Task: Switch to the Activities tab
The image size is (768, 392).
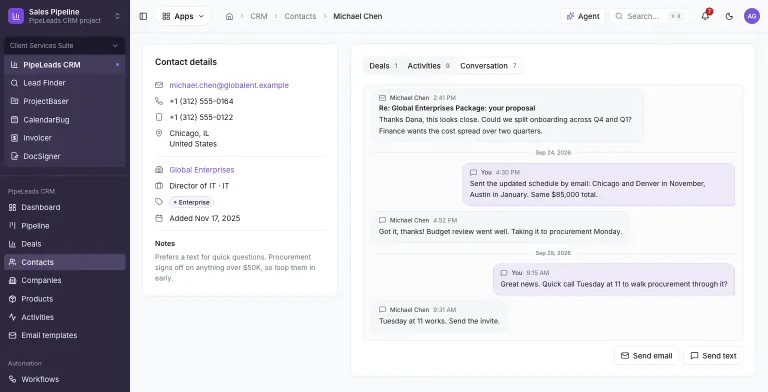Action: (x=428, y=66)
